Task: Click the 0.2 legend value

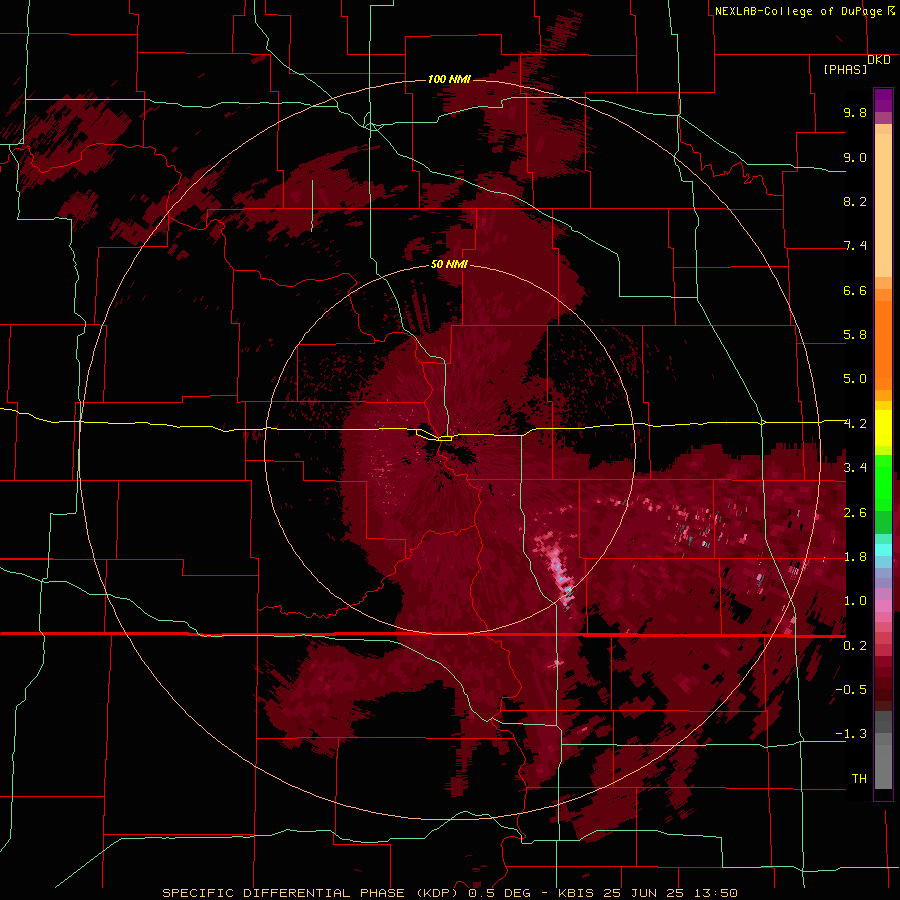Action: click(855, 646)
